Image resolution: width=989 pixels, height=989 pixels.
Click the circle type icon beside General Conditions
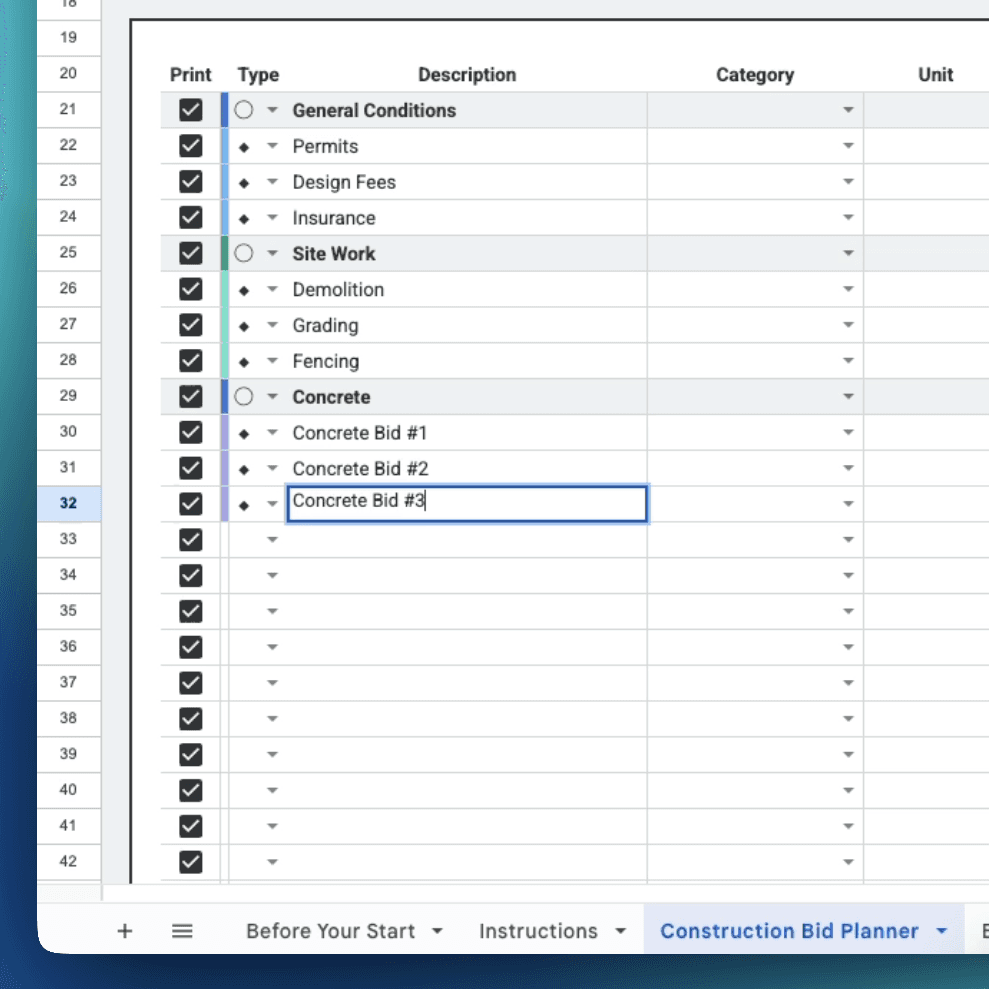coord(243,110)
